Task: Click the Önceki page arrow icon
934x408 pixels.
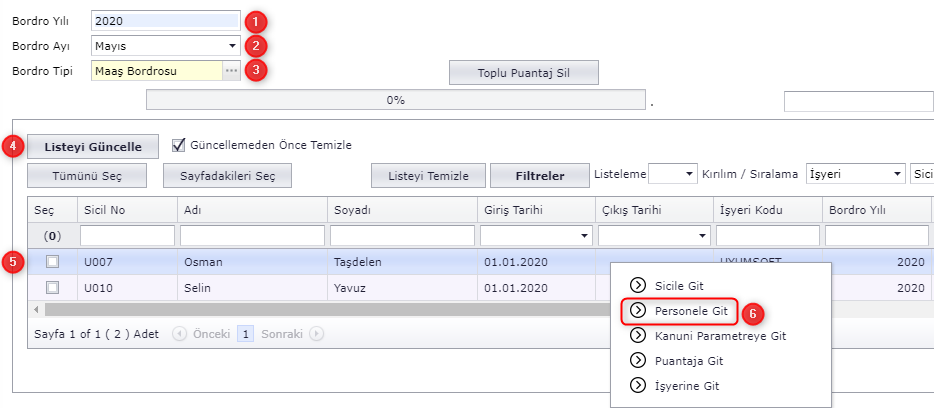Action: (x=180, y=334)
